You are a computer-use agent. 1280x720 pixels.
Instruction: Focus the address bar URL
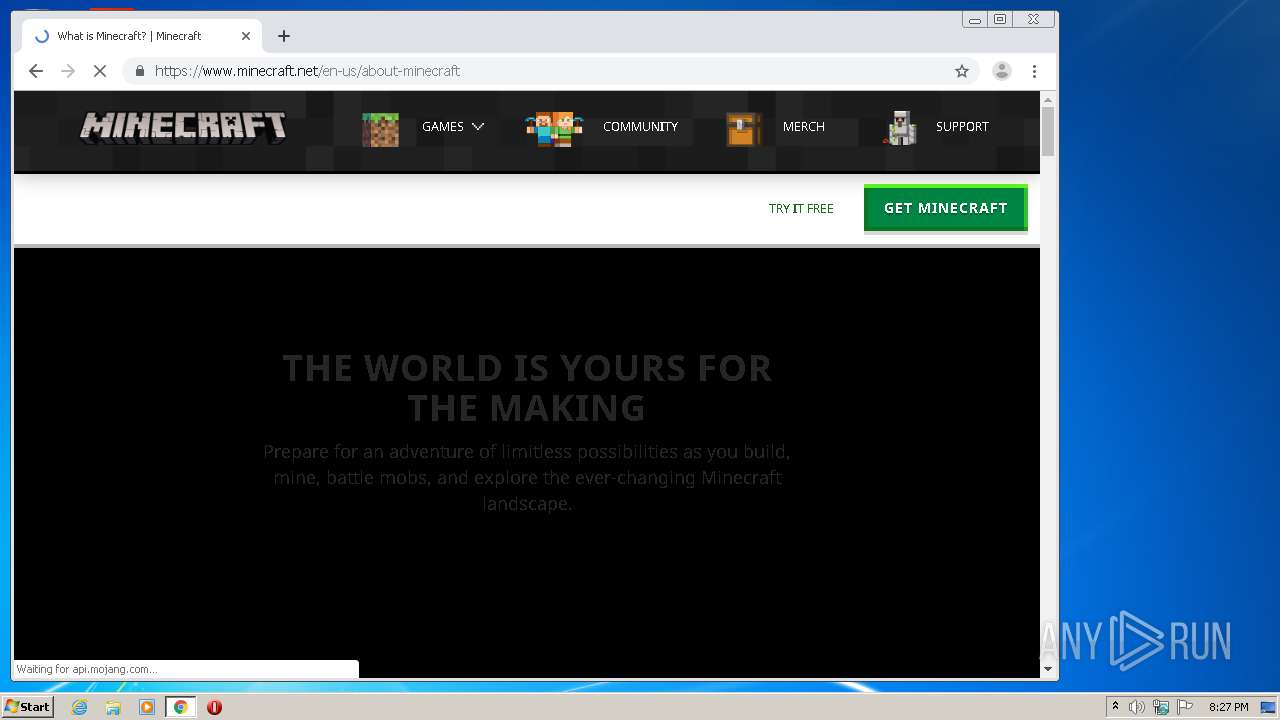(307, 71)
